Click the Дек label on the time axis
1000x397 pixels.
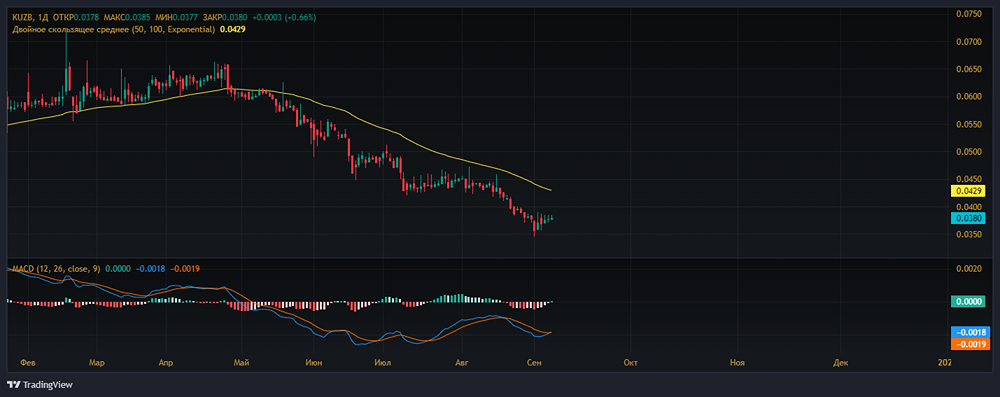click(x=841, y=363)
